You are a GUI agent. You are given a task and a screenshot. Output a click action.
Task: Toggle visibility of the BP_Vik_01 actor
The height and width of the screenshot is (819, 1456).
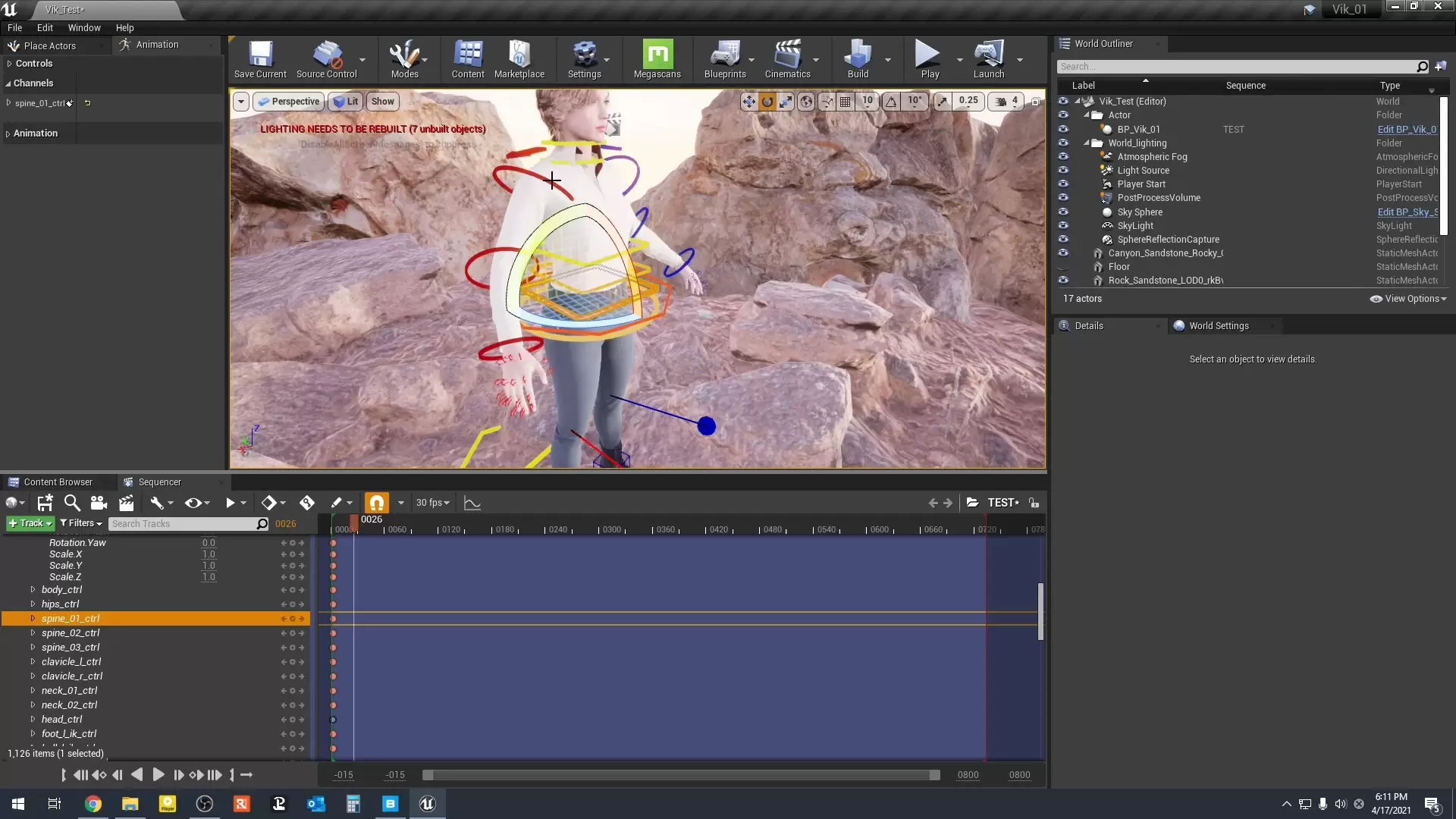(1063, 130)
